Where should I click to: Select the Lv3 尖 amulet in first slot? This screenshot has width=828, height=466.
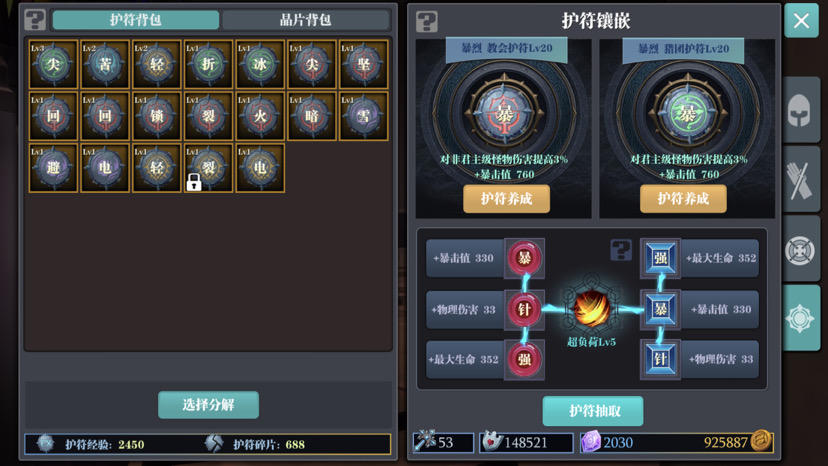pyautogui.click(x=53, y=64)
